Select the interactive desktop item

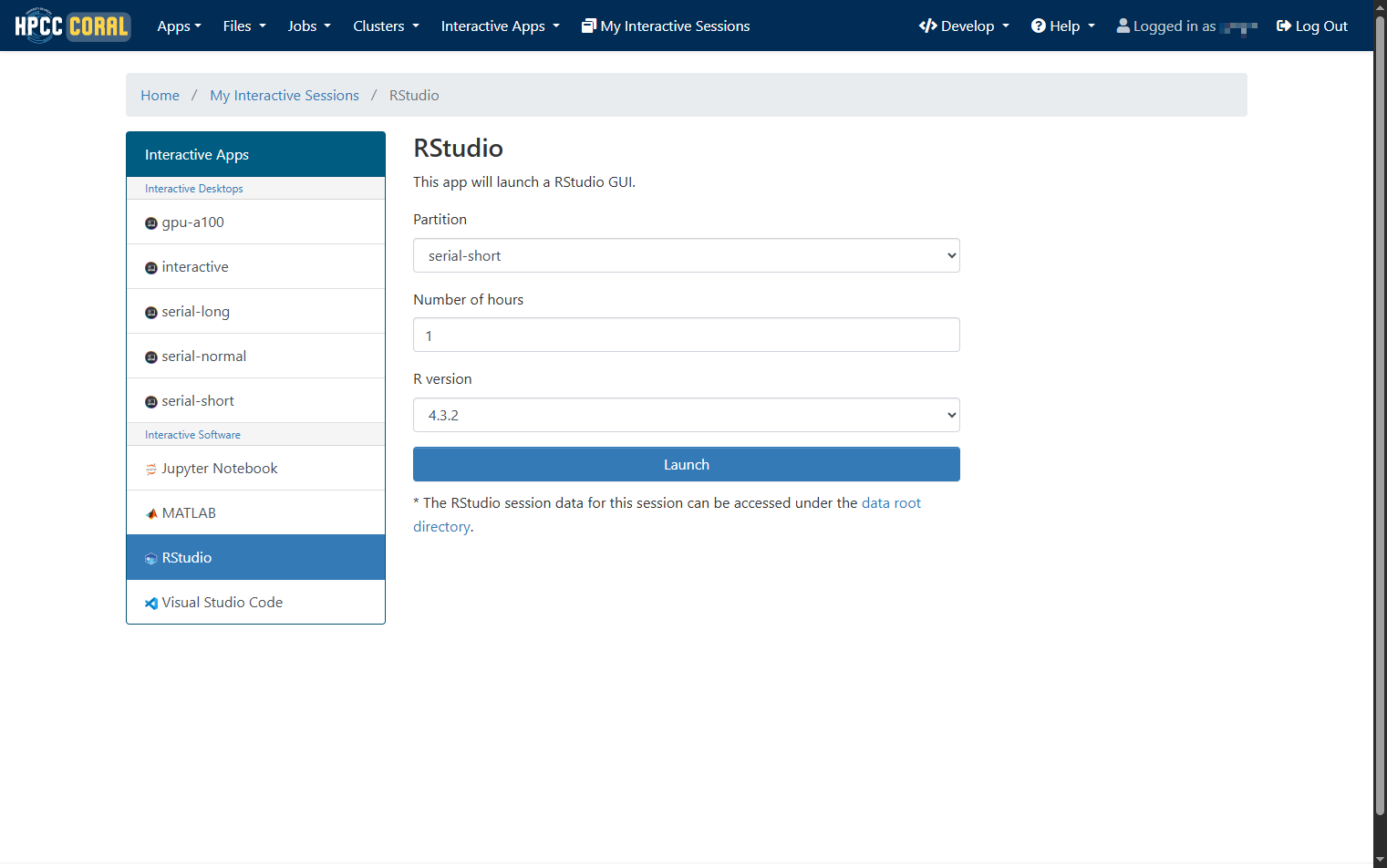pos(255,266)
